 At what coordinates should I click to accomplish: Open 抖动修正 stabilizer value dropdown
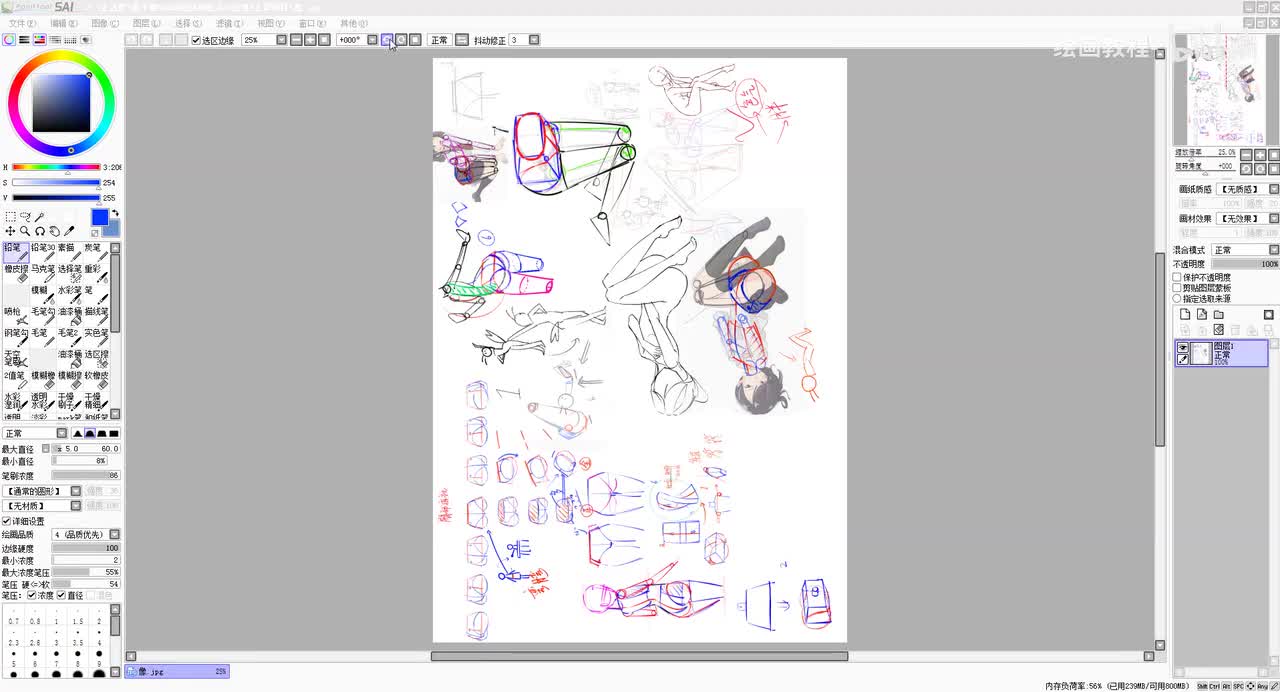point(534,40)
